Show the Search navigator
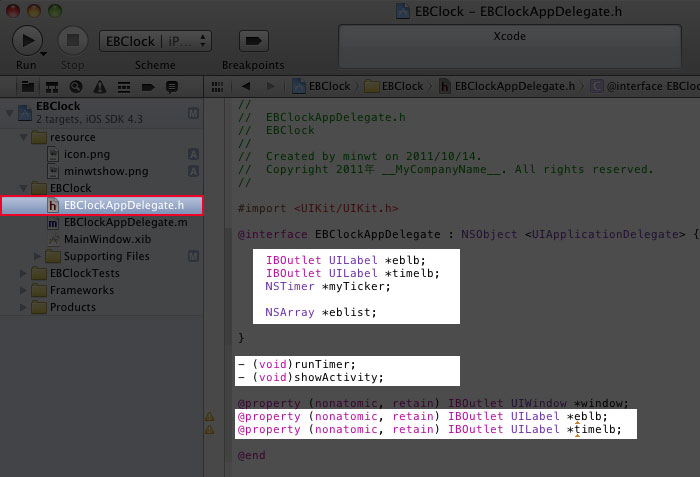 [x=76, y=87]
